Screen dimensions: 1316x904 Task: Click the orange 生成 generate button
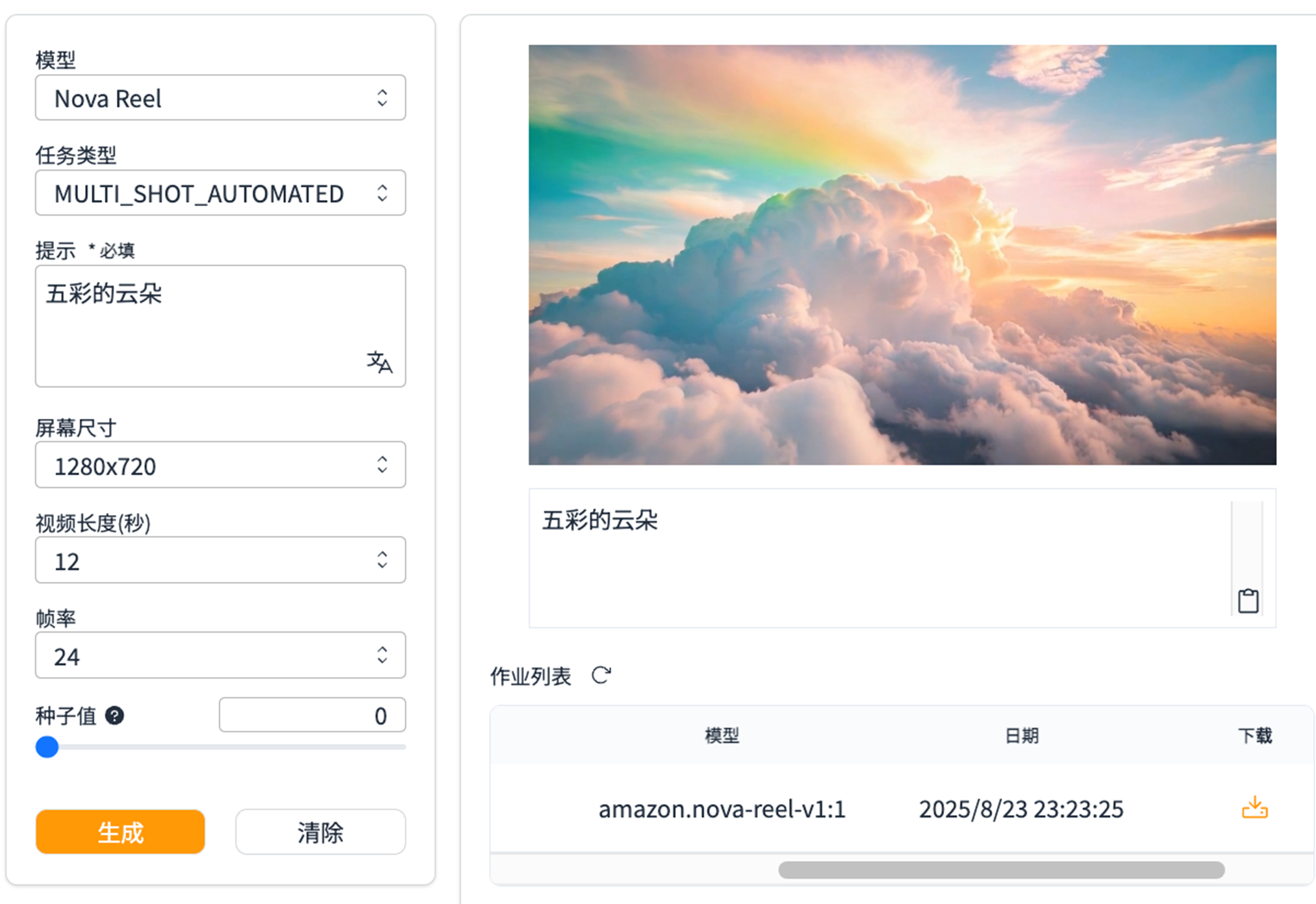(x=120, y=832)
